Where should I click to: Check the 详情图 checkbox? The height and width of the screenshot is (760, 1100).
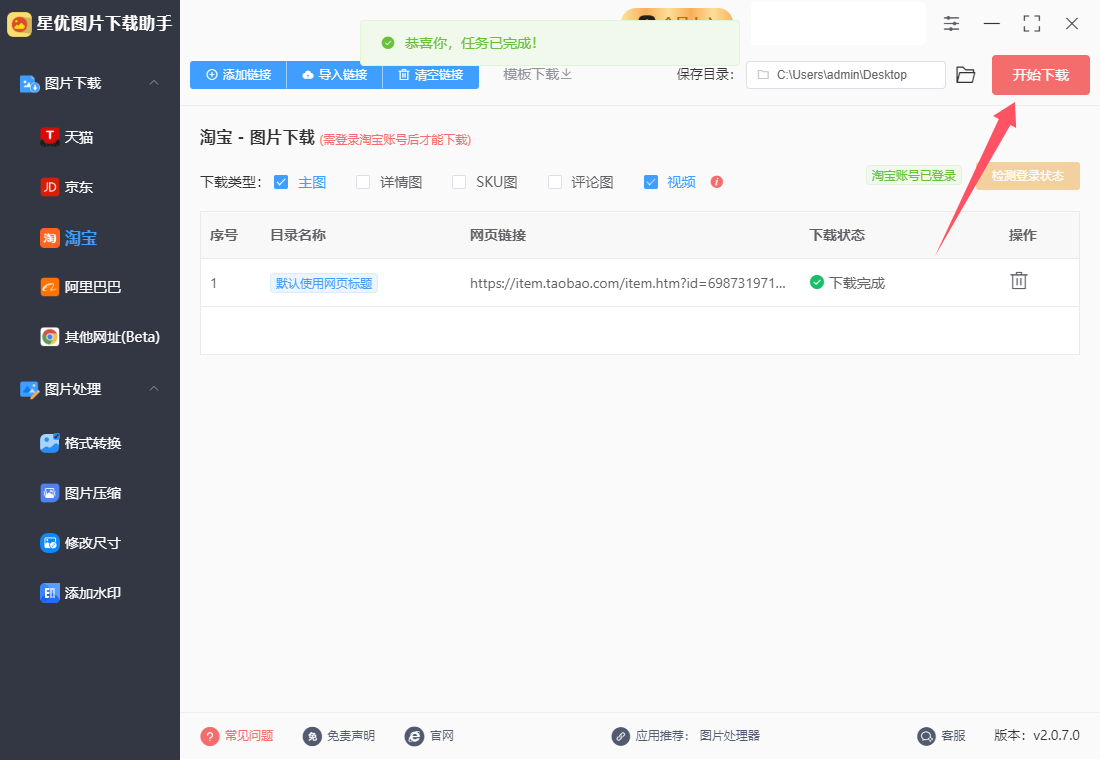point(363,182)
